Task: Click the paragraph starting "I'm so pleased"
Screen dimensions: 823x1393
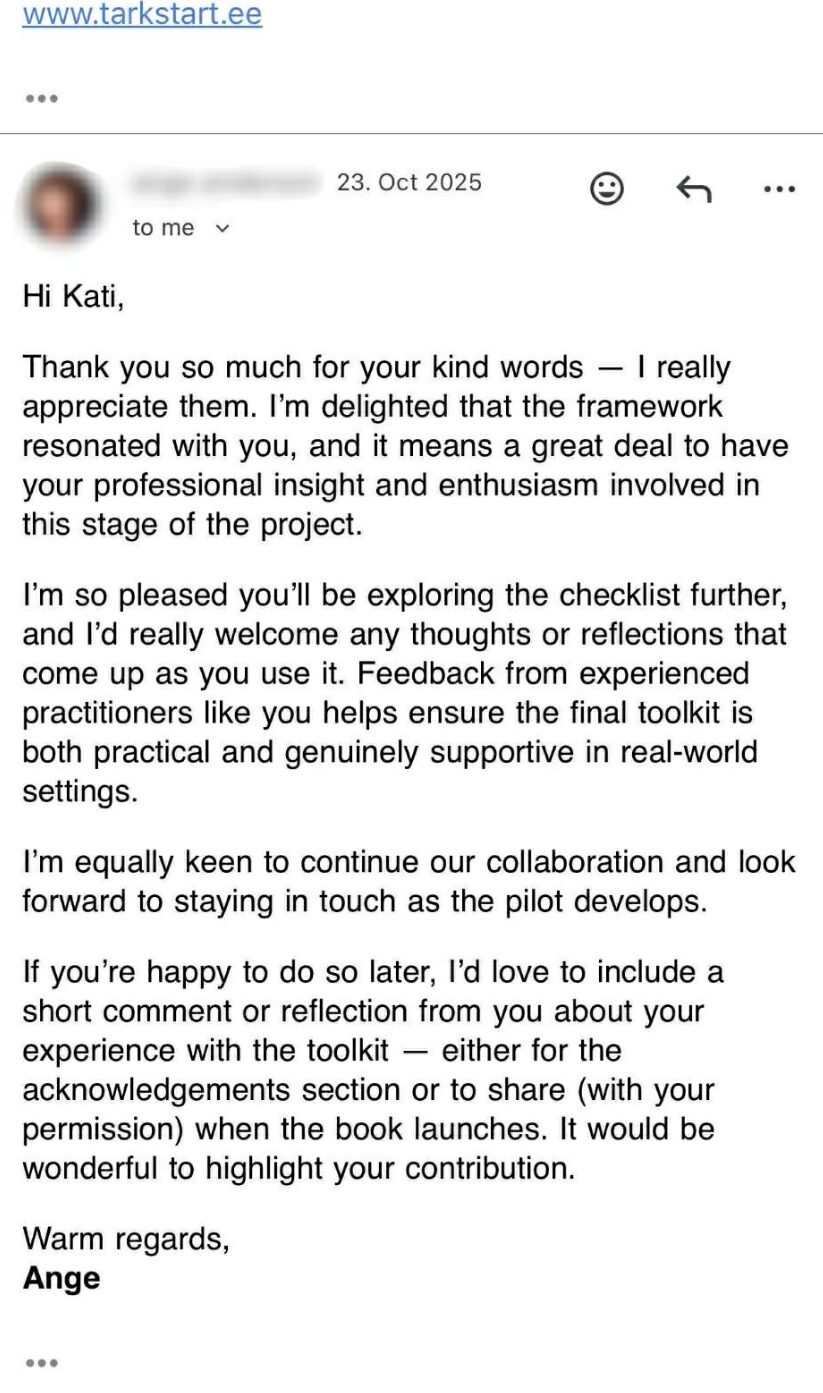Action: [x=400, y=693]
